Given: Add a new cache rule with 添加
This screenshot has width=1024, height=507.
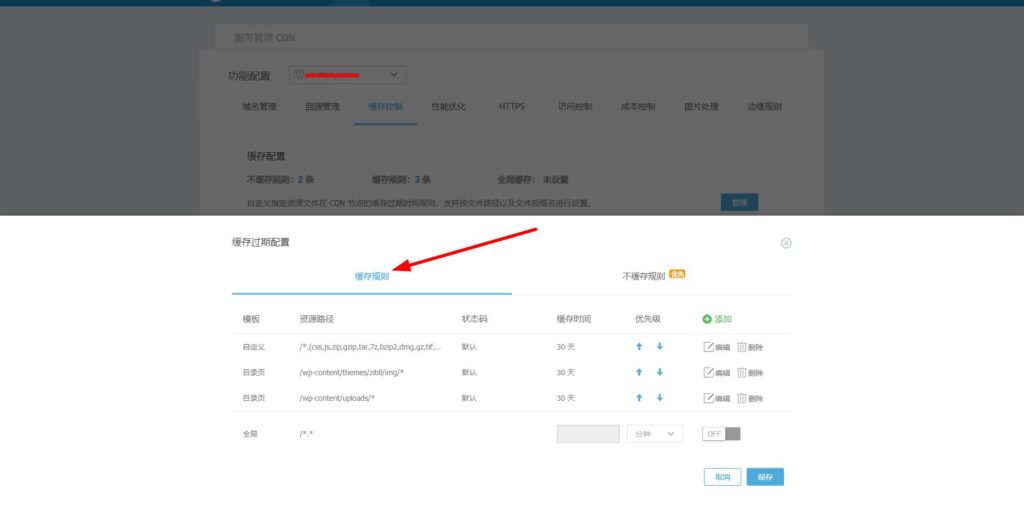Looking at the screenshot, I should 717,319.
